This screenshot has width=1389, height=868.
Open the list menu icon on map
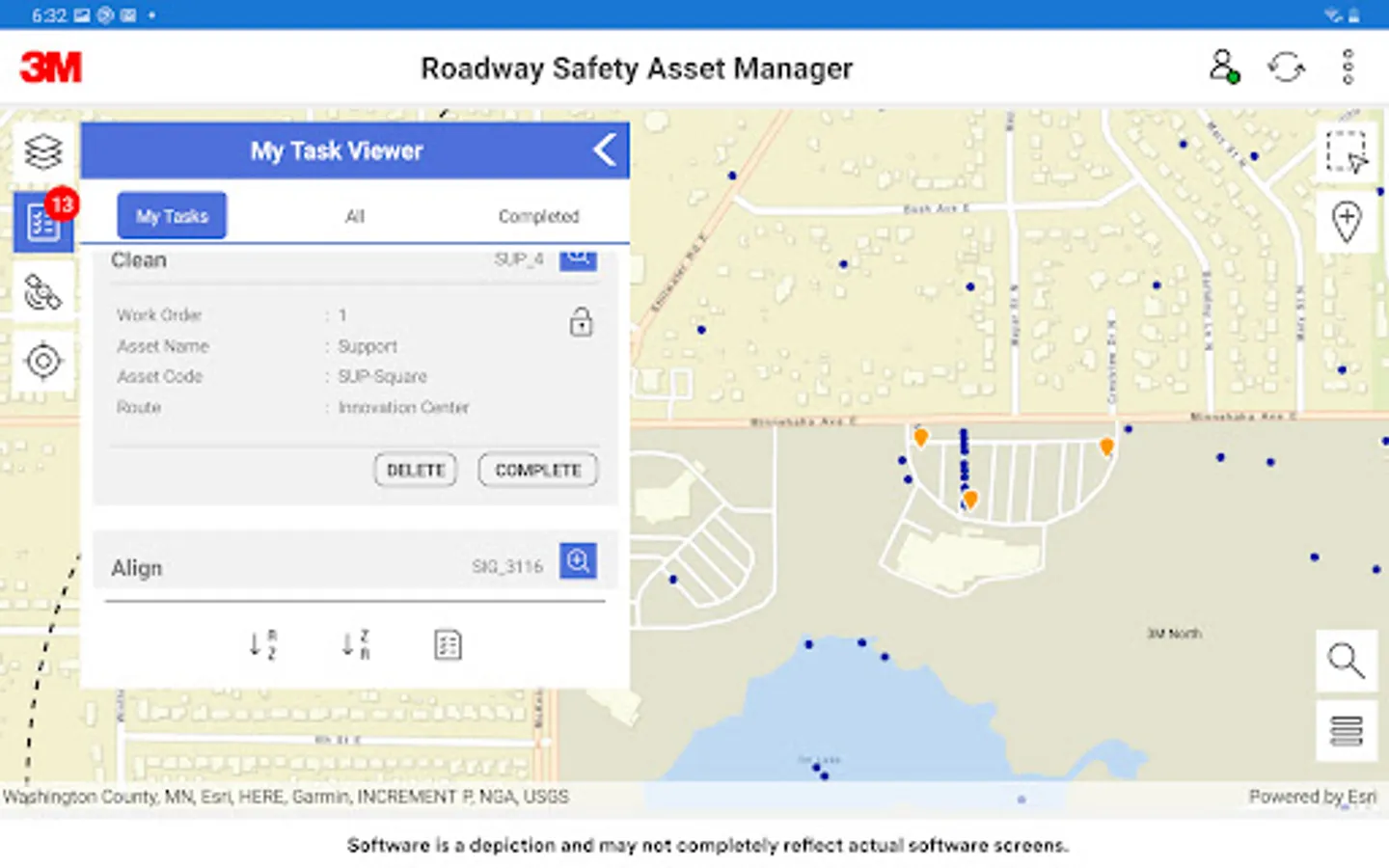1347,730
